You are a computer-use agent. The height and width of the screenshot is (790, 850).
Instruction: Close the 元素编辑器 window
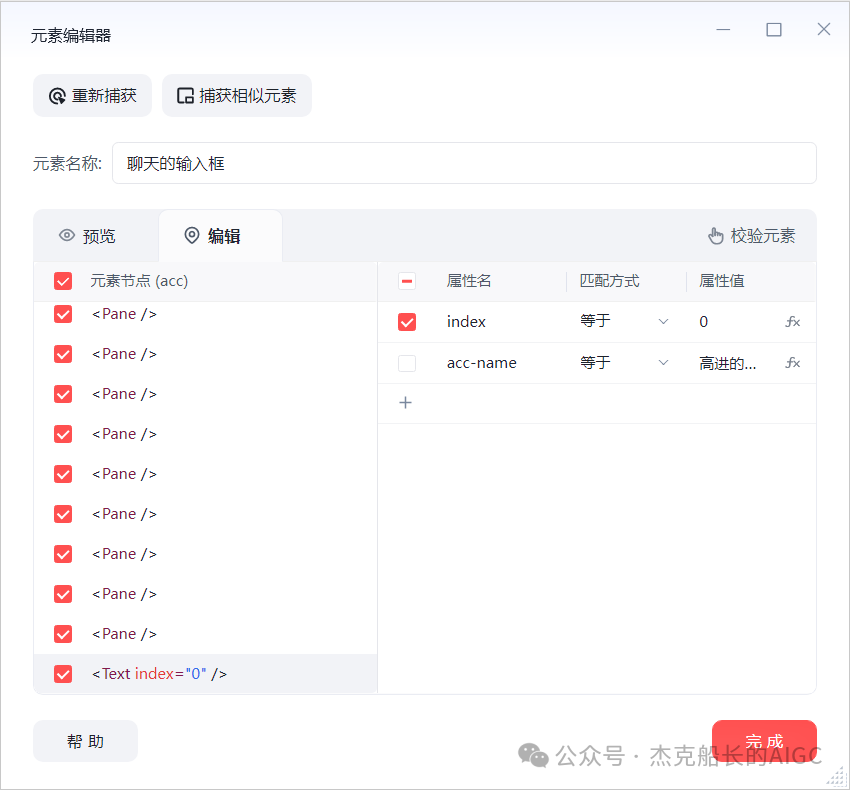click(823, 29)
